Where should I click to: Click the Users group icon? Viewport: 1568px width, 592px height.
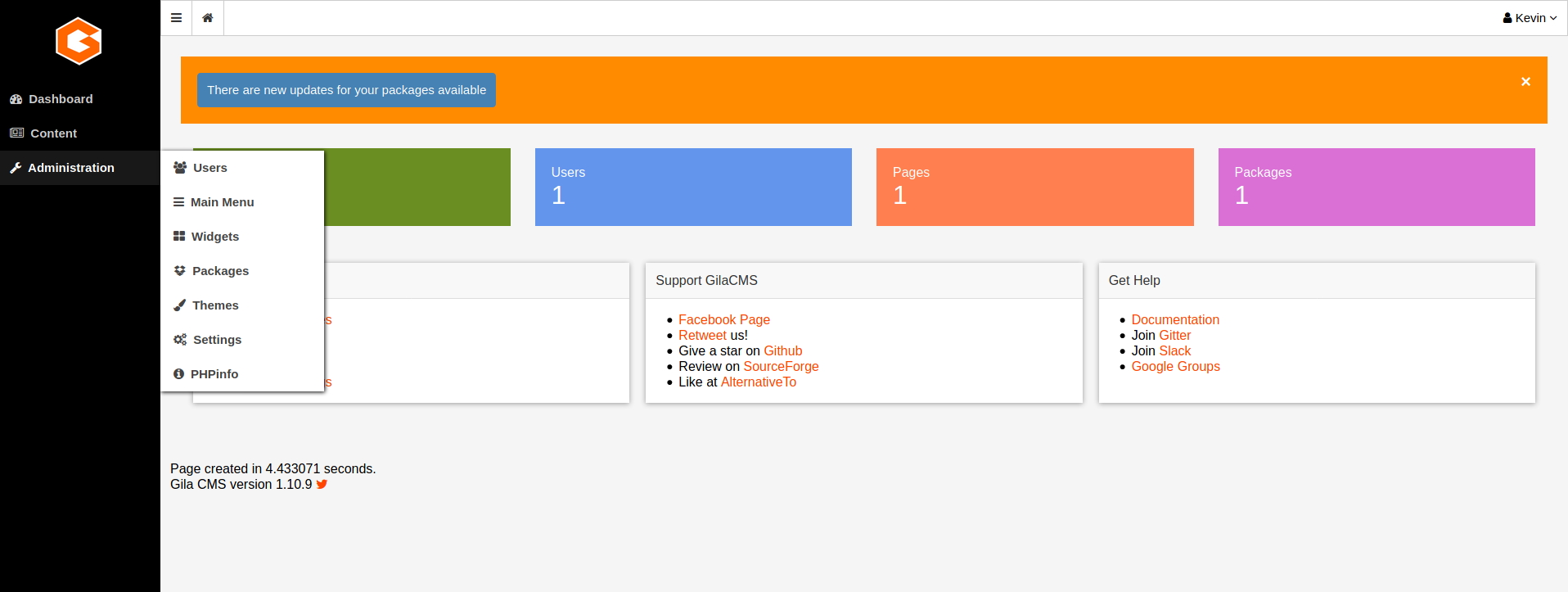click(x=180, y=167)
